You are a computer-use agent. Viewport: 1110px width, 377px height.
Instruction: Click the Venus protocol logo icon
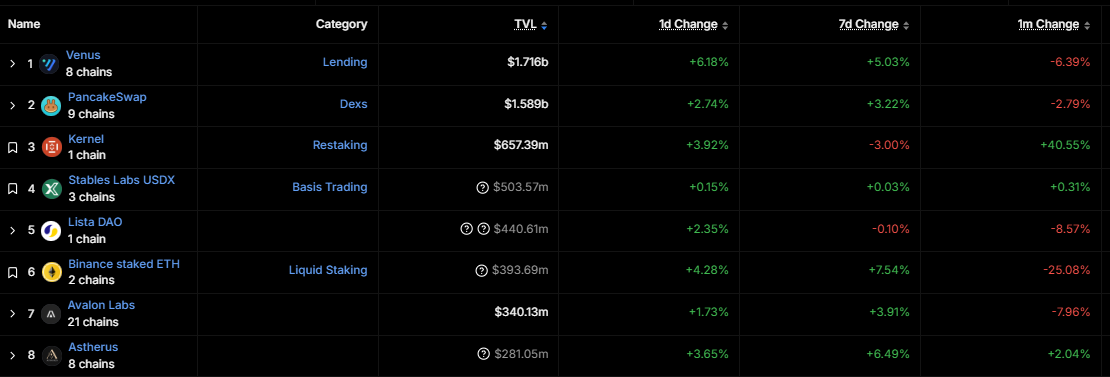point(50,64)
